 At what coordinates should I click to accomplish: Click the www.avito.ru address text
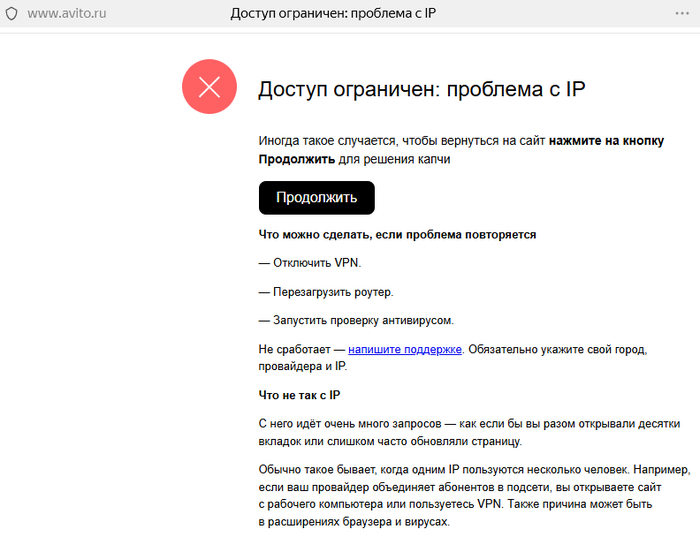coord(67,13)
